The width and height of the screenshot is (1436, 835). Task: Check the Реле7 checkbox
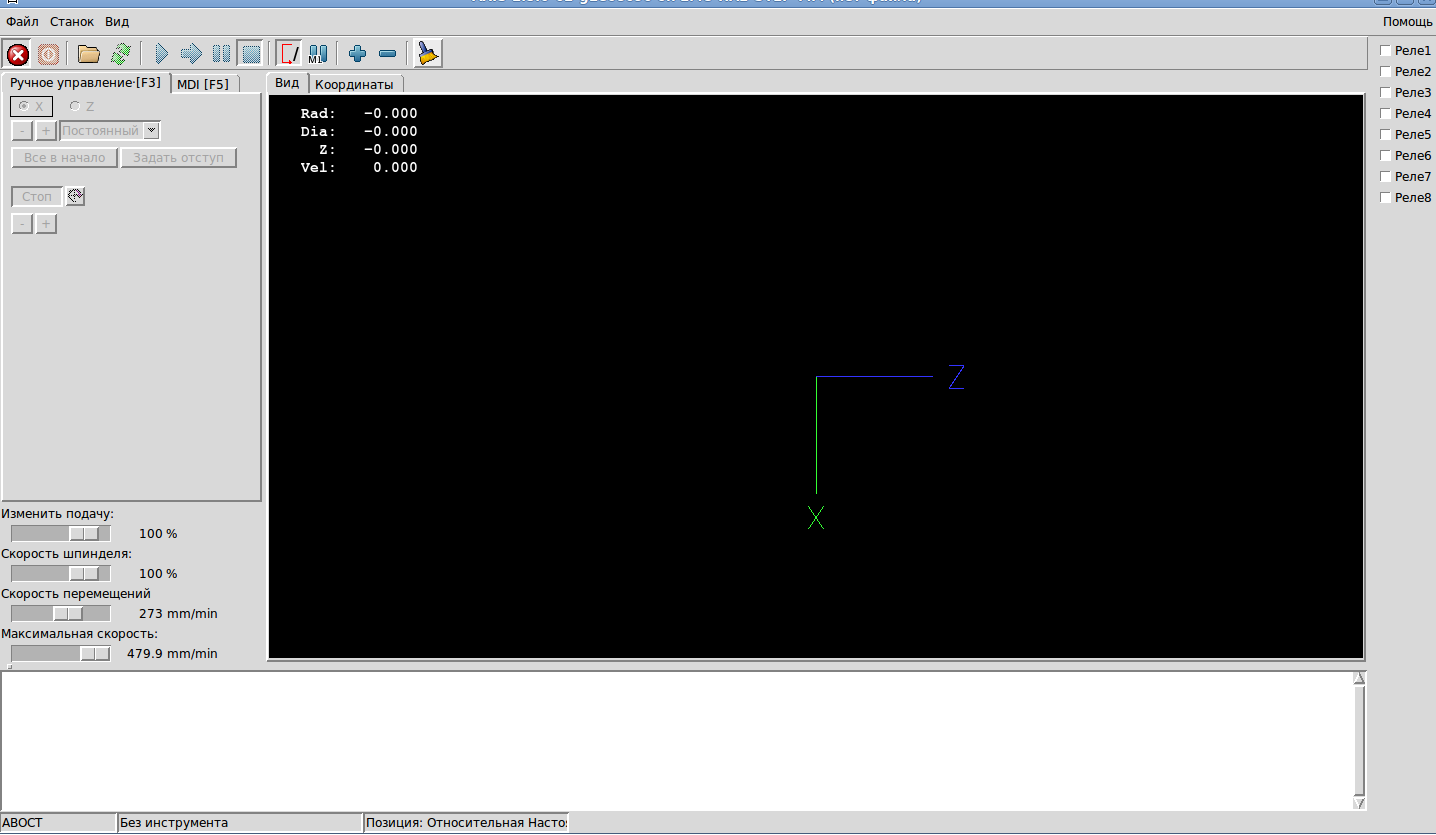pyautogui.click(x=1386, y=176)
